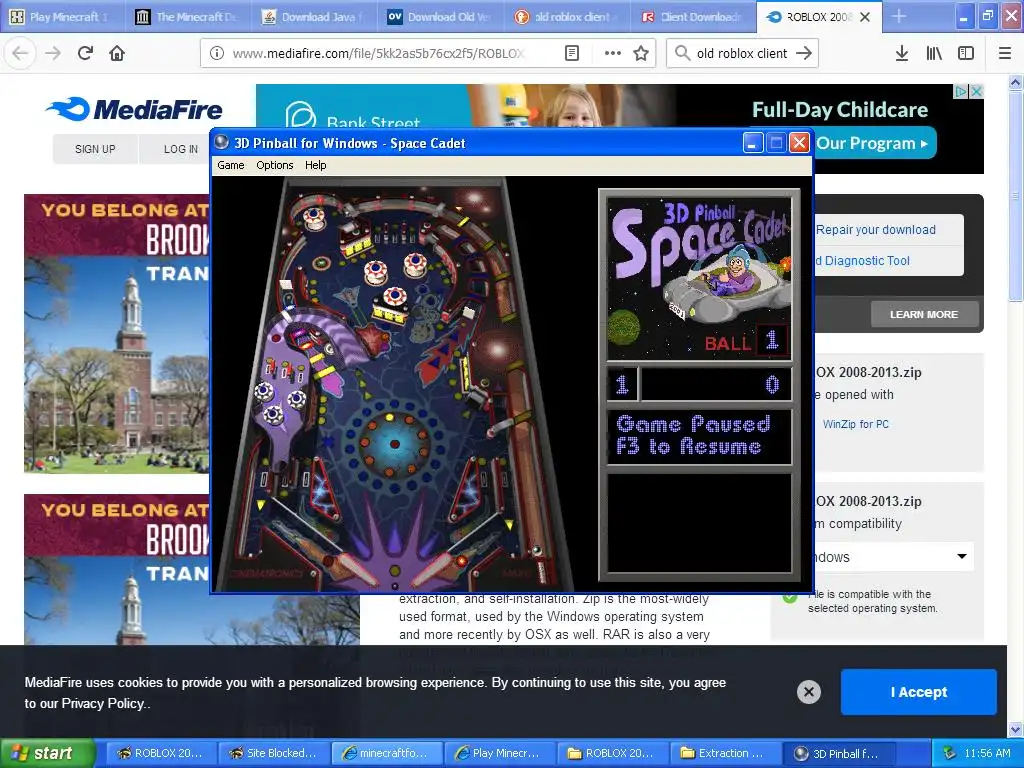Open the Site Blocked taskbar item

tap(273, 753)
